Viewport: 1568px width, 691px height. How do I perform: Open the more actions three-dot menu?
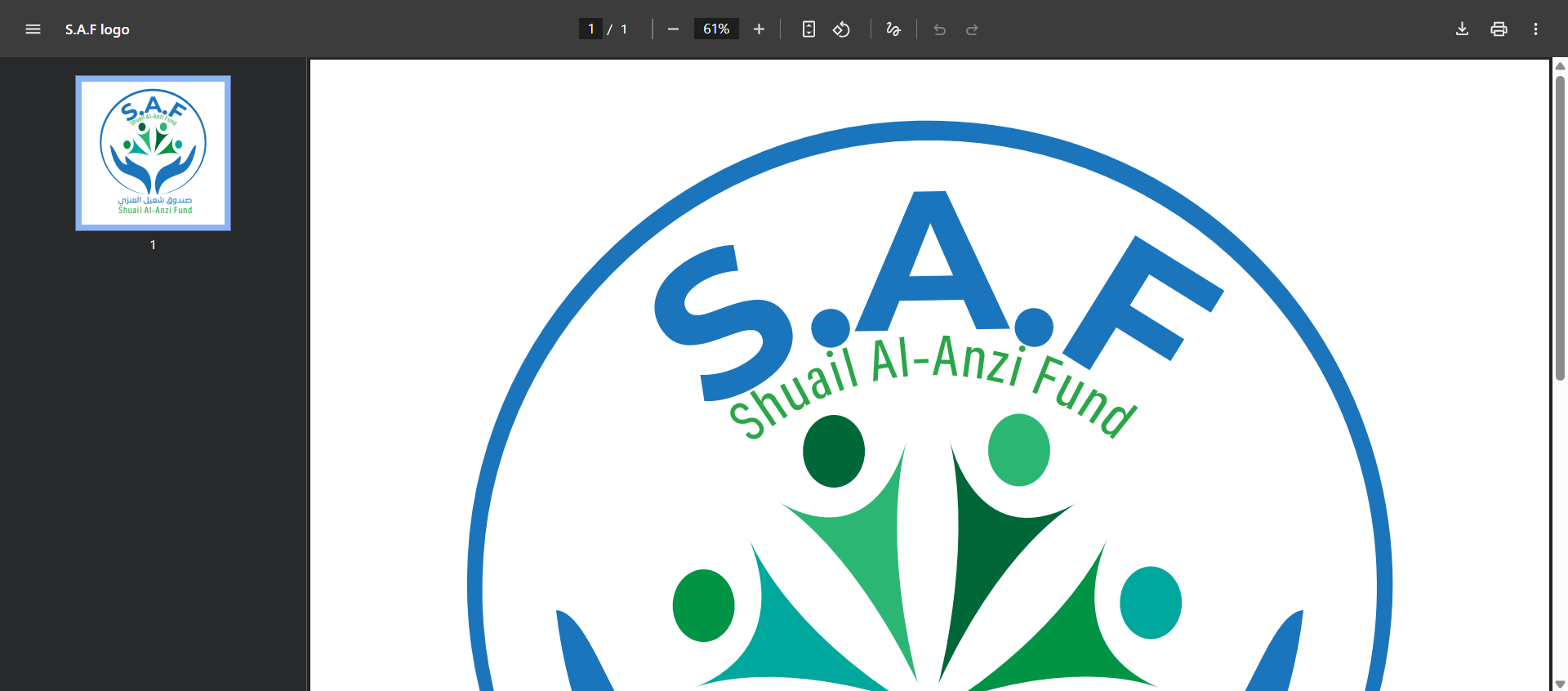point(1535,29)
